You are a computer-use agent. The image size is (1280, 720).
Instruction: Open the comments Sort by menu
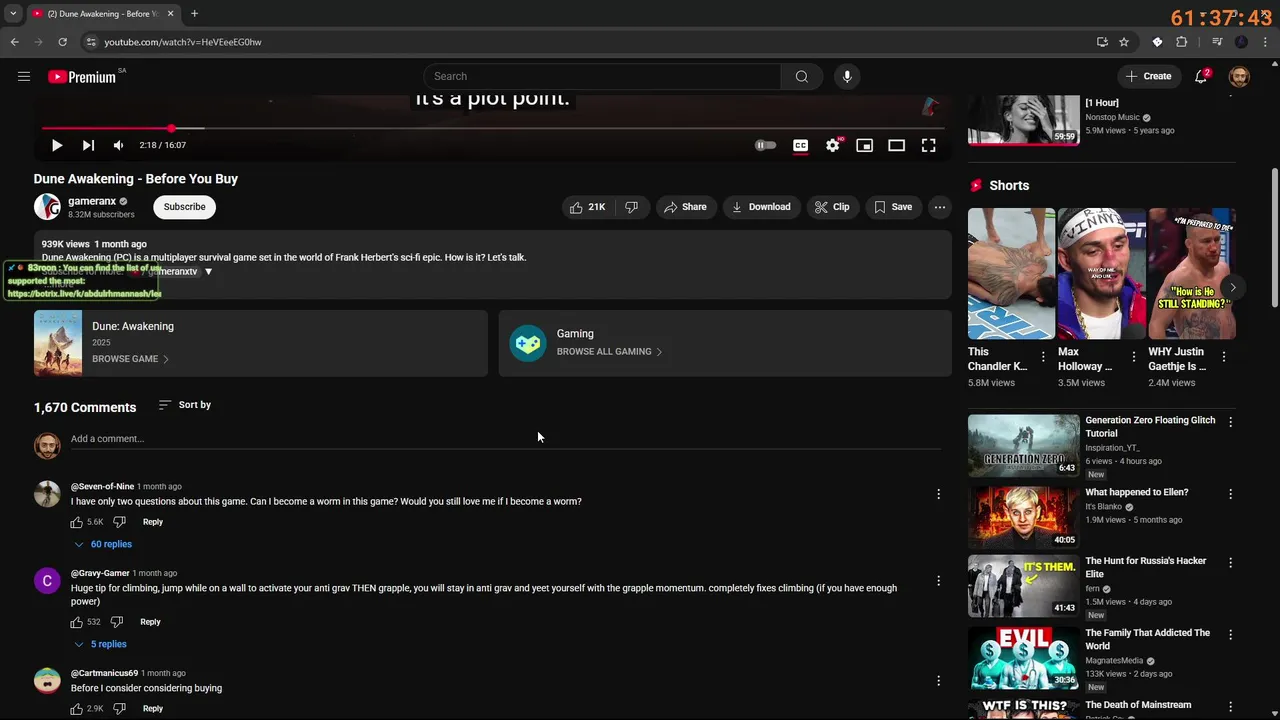pyautogui.click(x=185, y=405)
